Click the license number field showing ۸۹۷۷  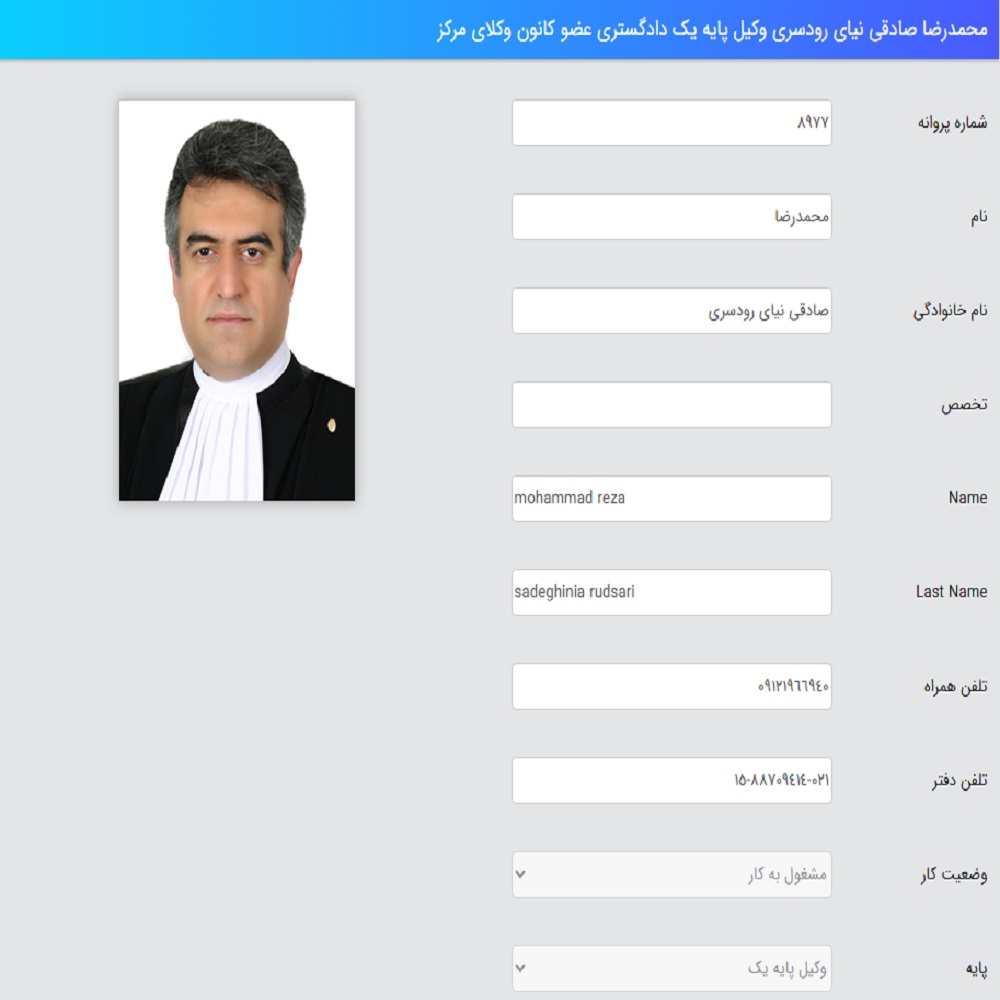[672, 122]
